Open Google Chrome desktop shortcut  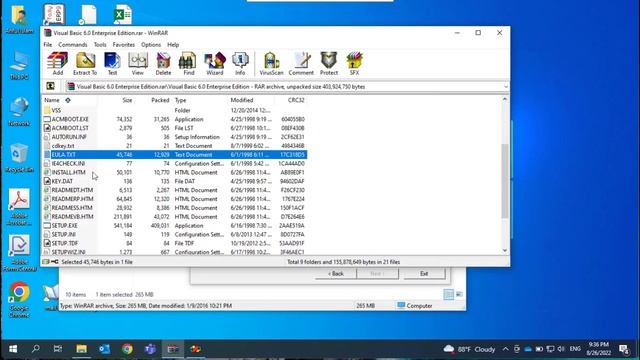coord(19,299)
